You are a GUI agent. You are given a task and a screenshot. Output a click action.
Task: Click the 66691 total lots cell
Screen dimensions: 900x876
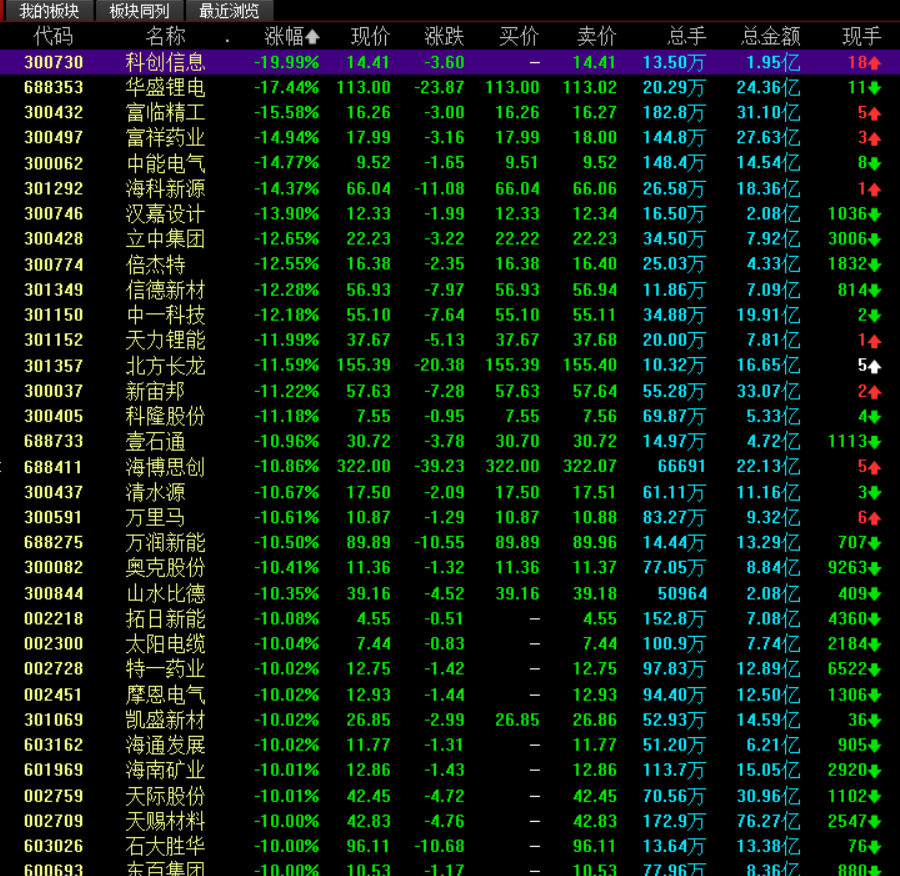click(681, 466)
